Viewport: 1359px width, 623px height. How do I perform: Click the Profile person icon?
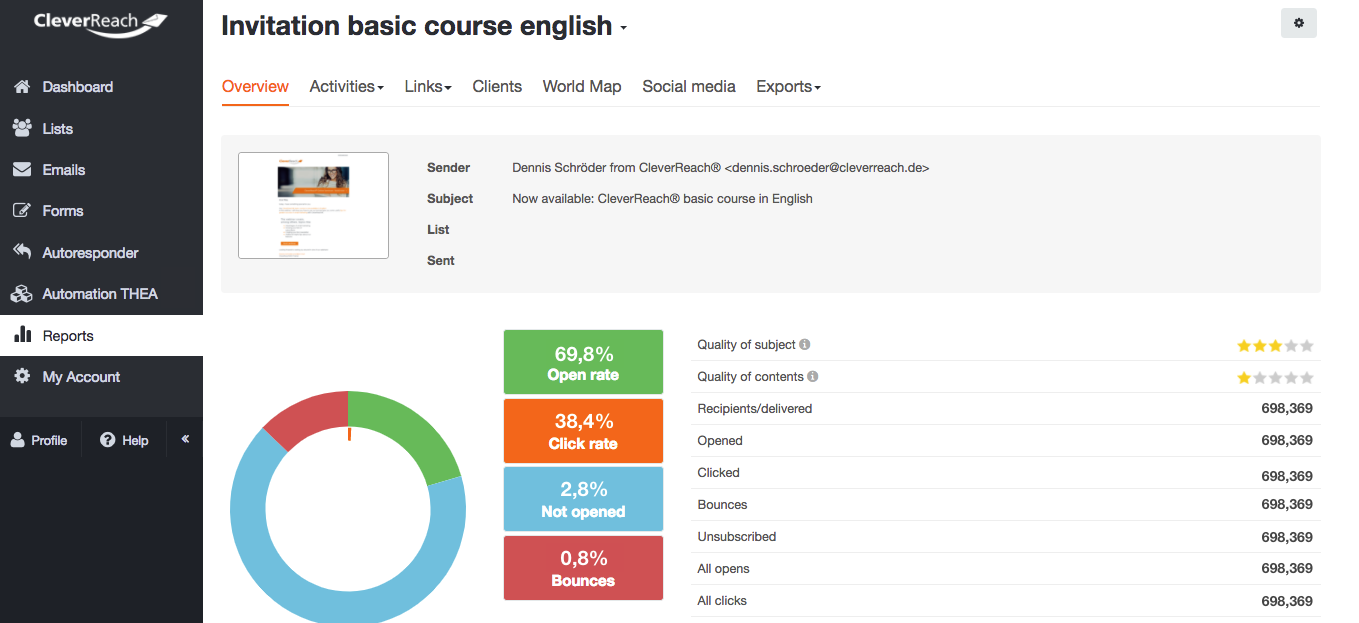[x=17, y=440]
